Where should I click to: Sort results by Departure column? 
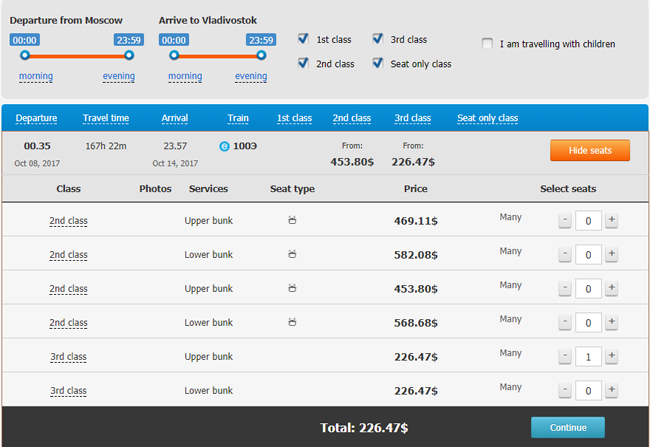click(36, 118)
